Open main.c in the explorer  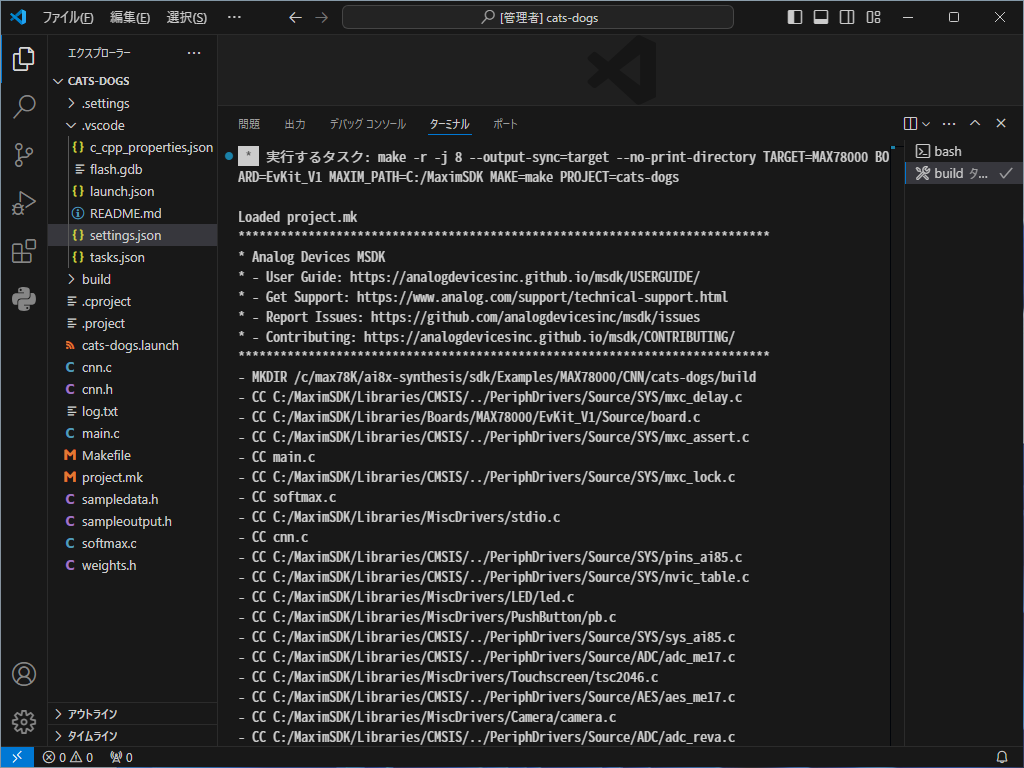100,433
